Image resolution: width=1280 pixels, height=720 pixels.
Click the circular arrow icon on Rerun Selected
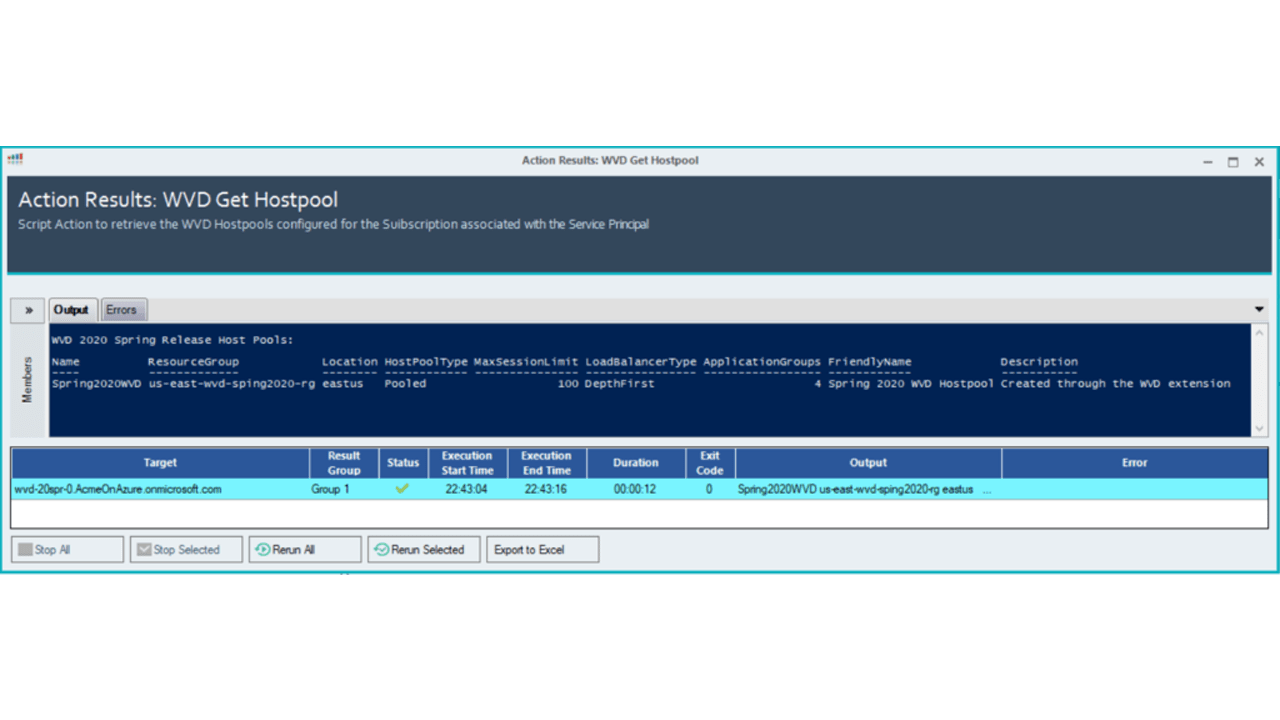pos(379,548)
